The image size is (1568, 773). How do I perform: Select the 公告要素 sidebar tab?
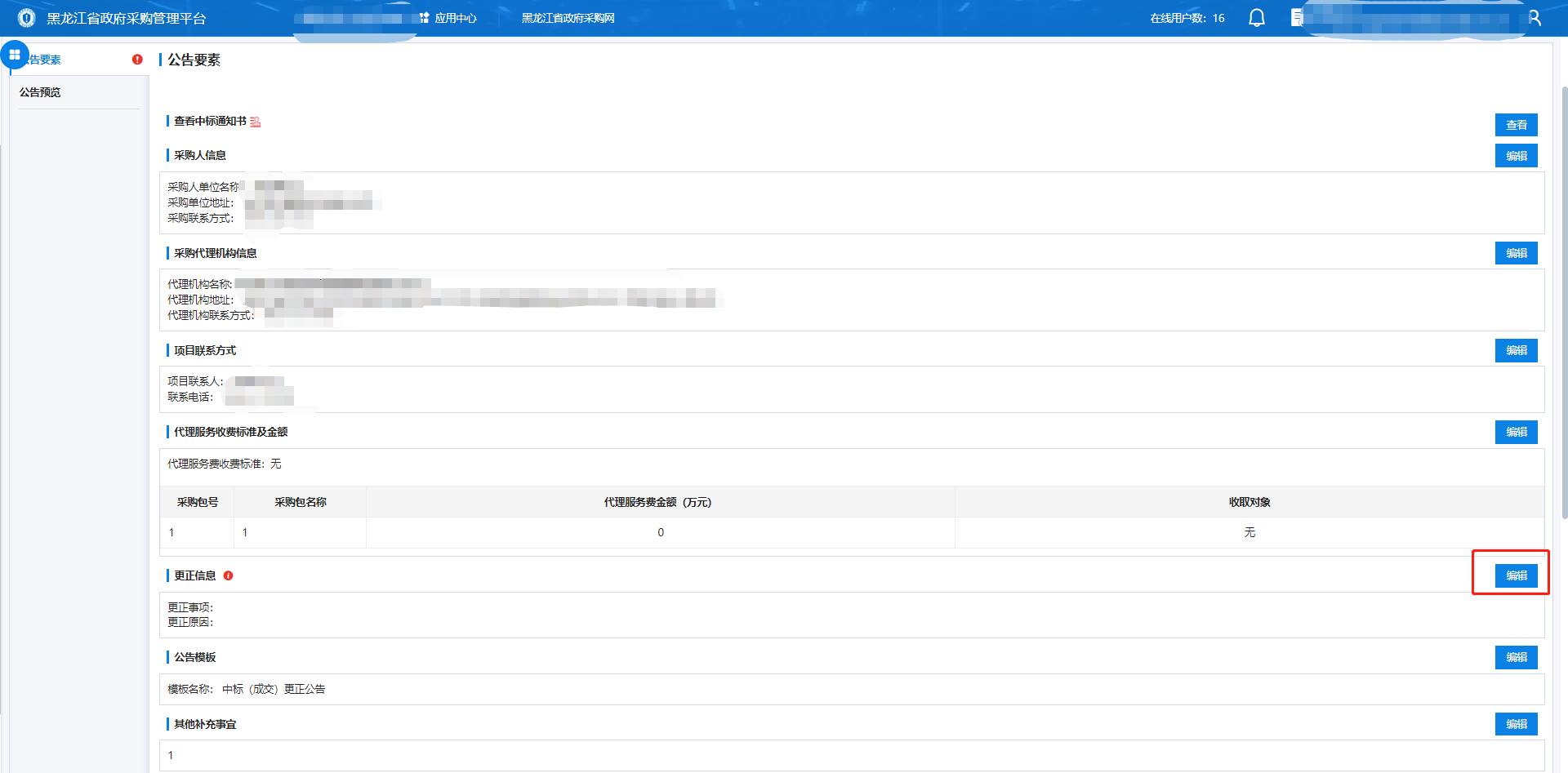pyautogui.click(x=78, y=60)
